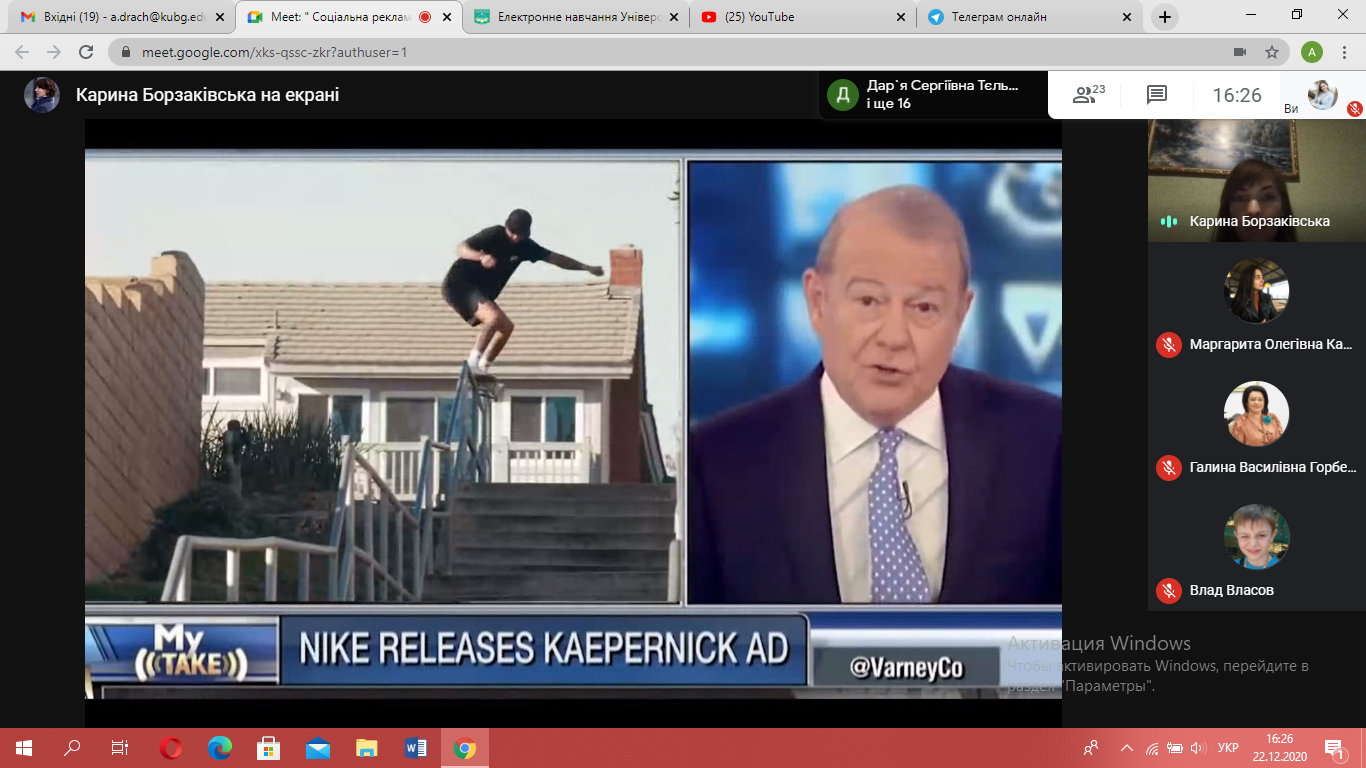
Task: Click muted microphone icon for Влад Власов
Action: pos(1168,590)
